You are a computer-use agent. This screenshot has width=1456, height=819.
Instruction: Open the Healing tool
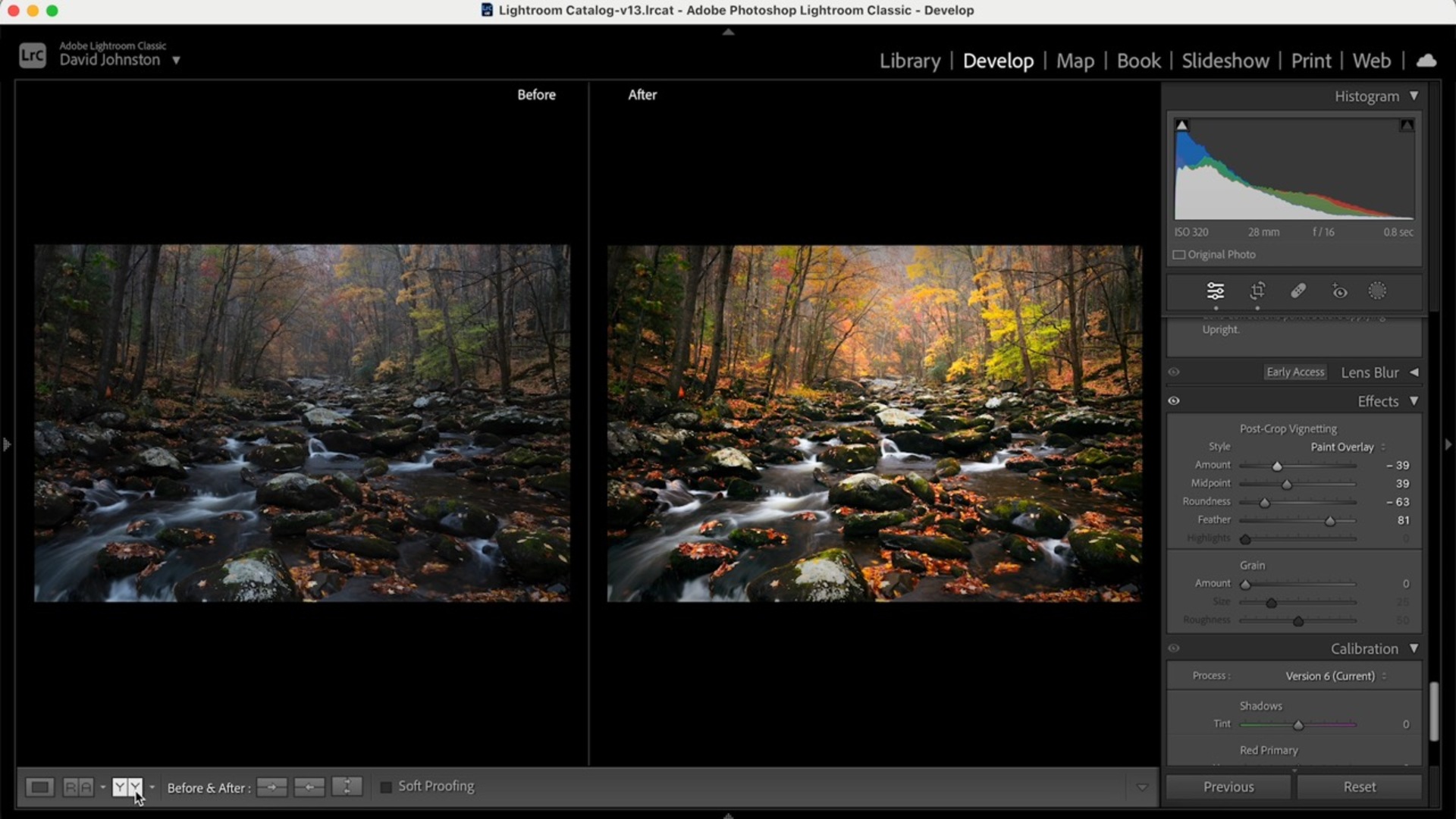click(1298, 290)
